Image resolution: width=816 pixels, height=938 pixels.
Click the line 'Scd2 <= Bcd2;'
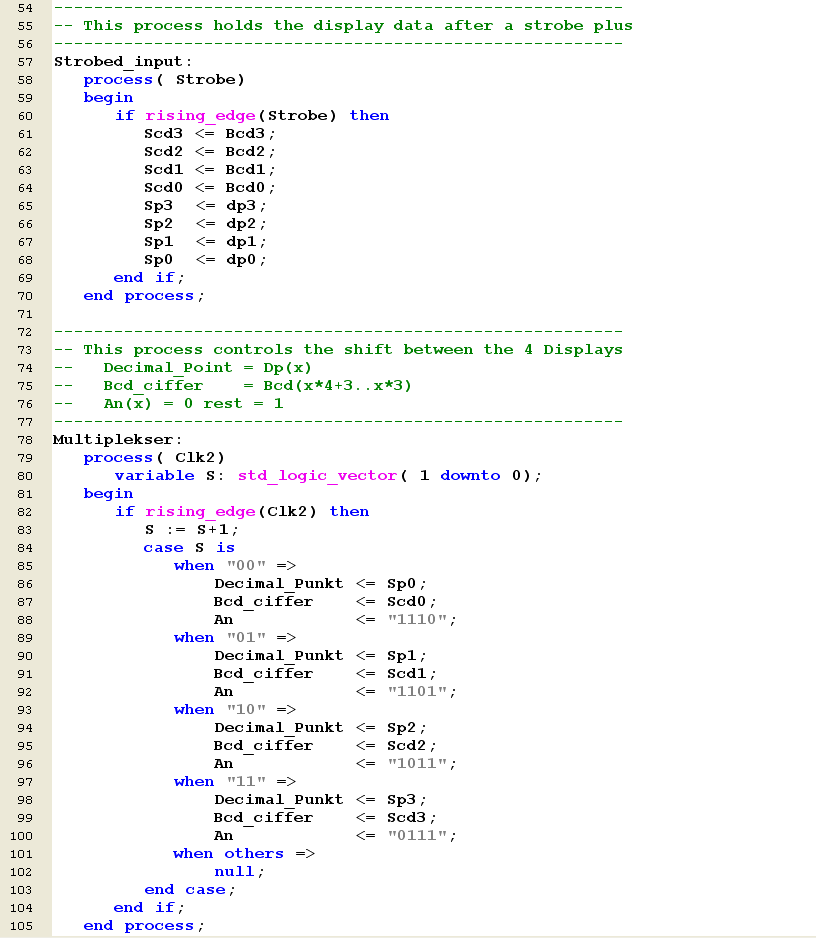[x=209, y=151]
